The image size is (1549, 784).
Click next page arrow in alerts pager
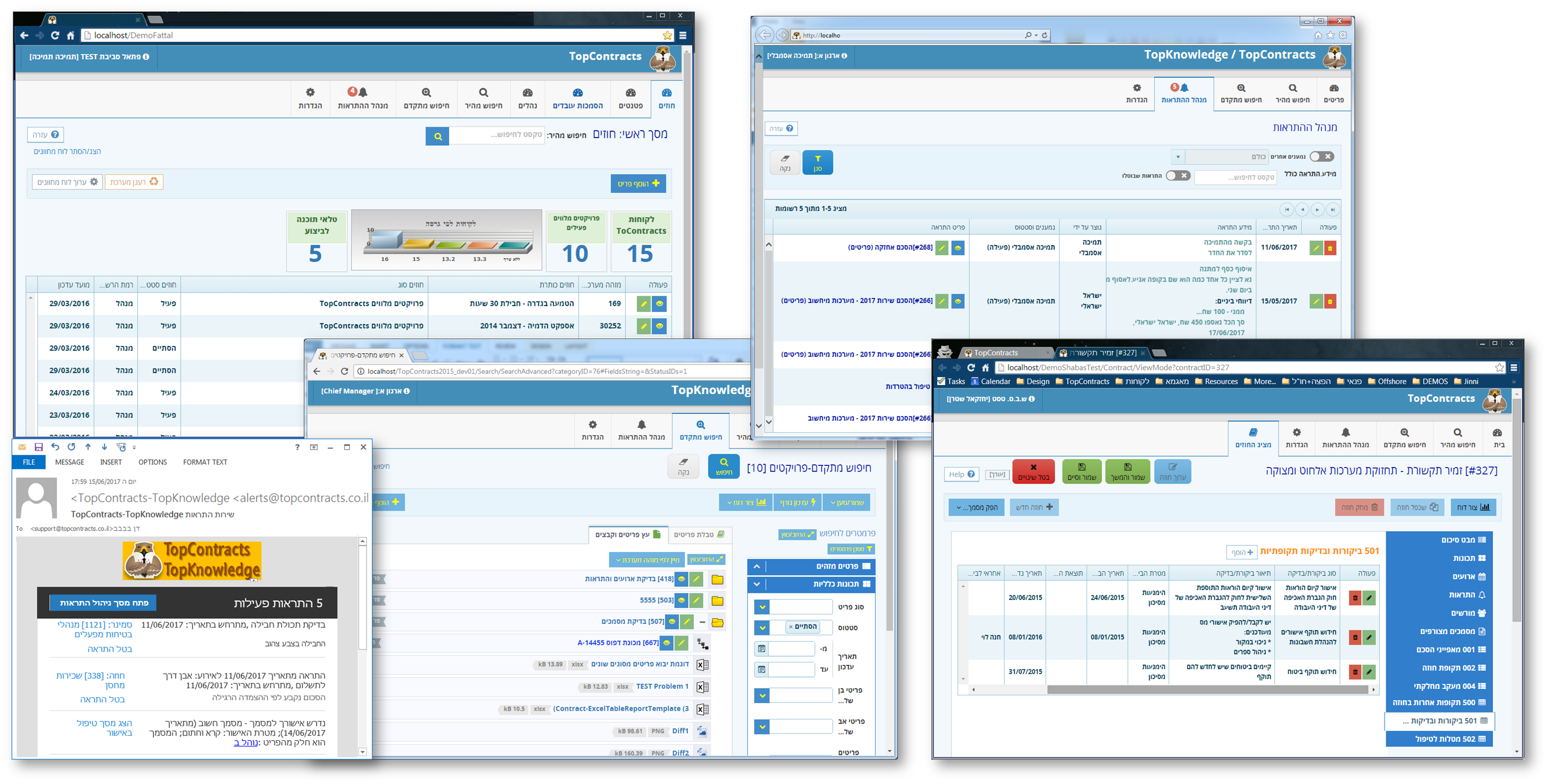[x=1318, y=209]
